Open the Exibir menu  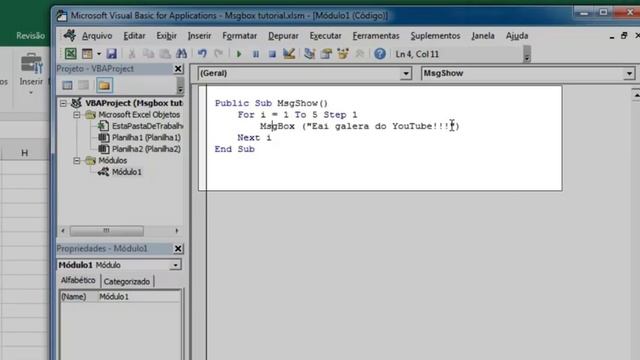coord(167,36)
